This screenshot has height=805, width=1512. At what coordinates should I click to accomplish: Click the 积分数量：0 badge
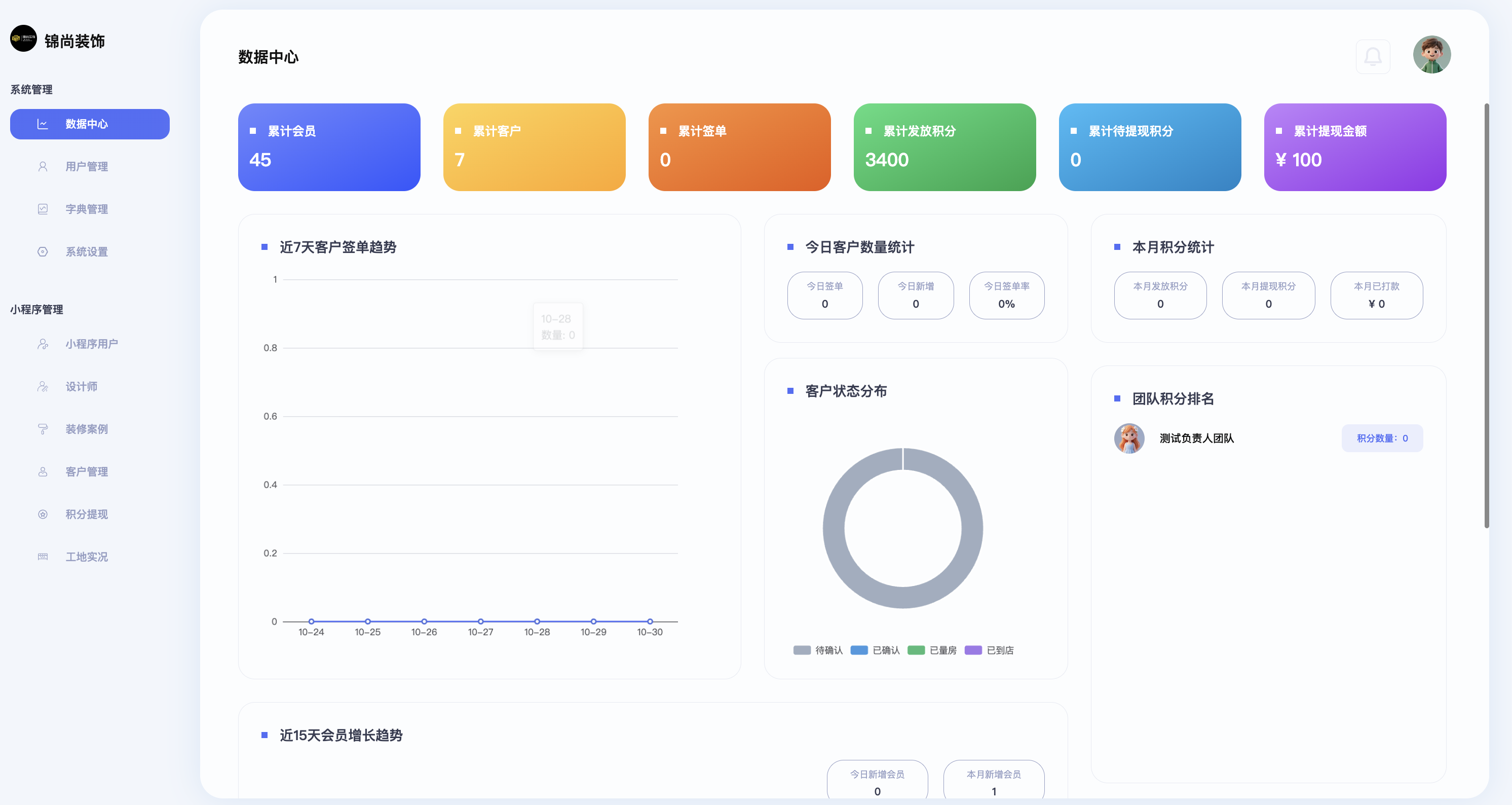click(x=1382, y=438)
